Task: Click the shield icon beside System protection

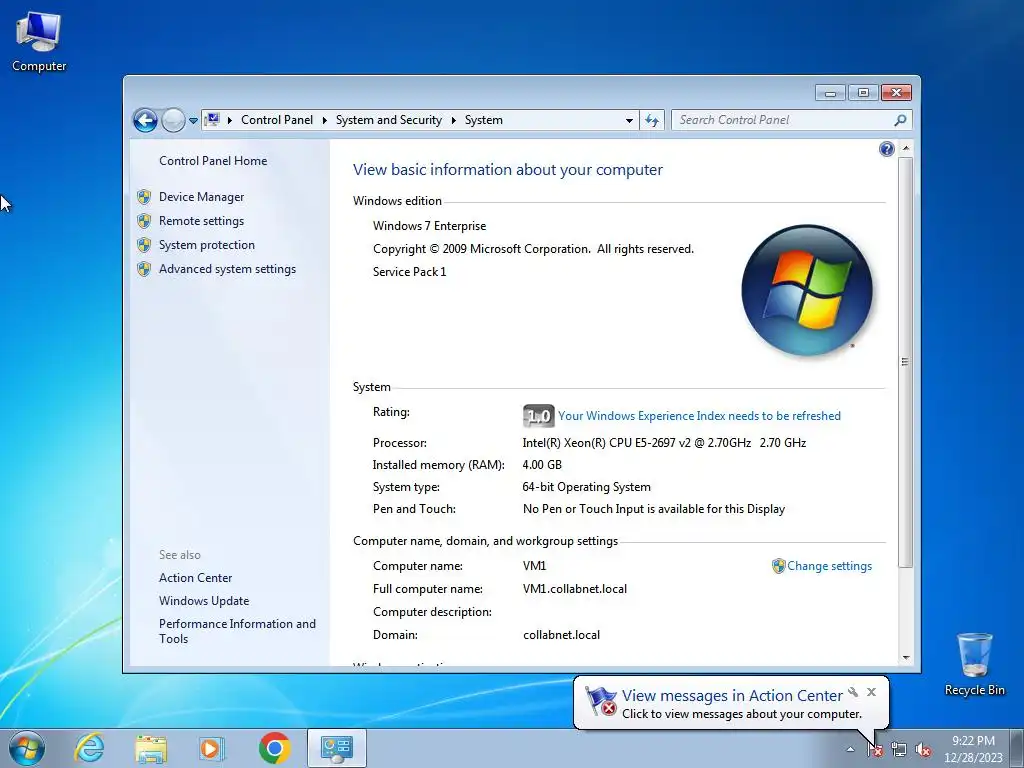Action: tap(144, 245)
